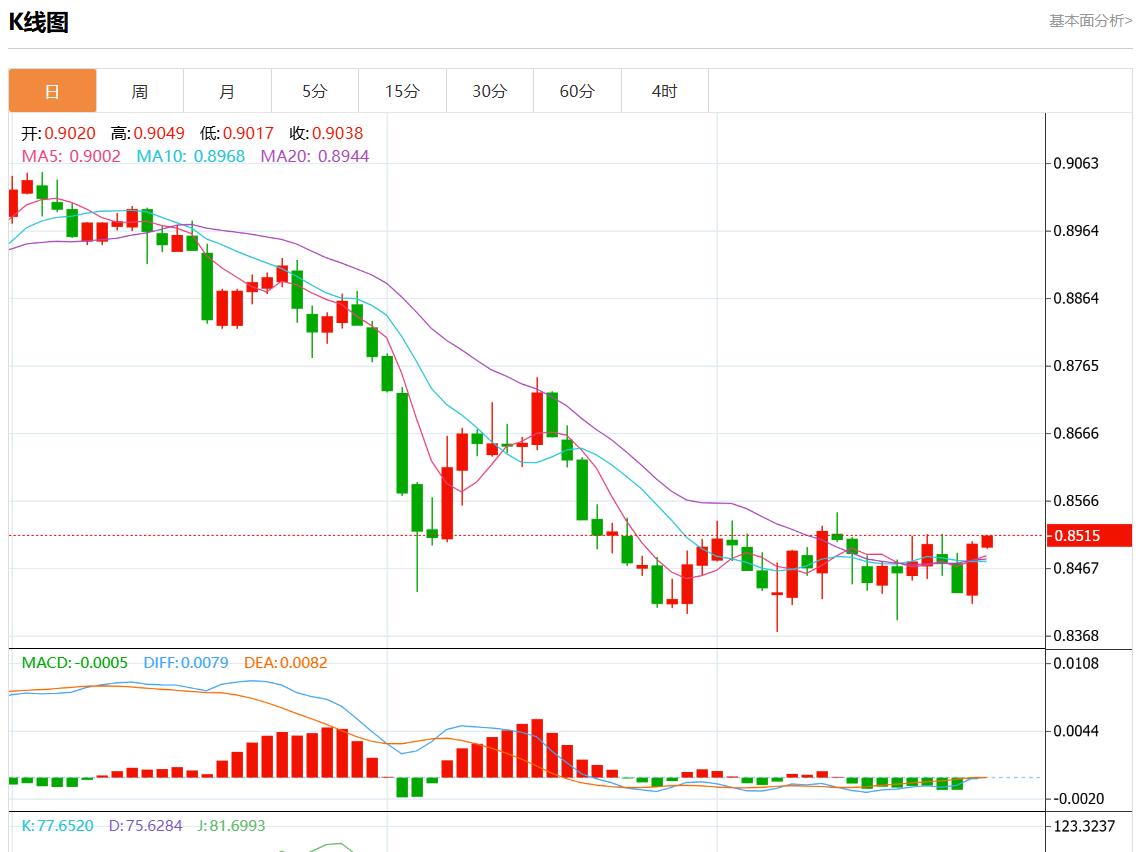Click the MA10: 0.8968 label

tap(191, 156)
